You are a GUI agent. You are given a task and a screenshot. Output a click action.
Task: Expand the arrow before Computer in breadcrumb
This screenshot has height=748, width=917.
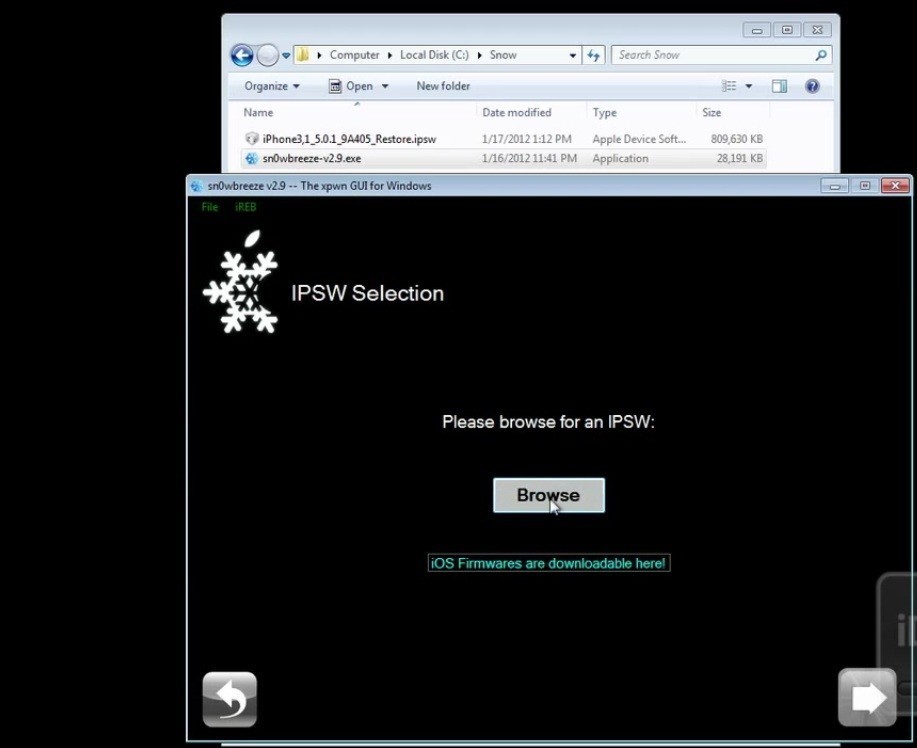(x=319, y=56)
